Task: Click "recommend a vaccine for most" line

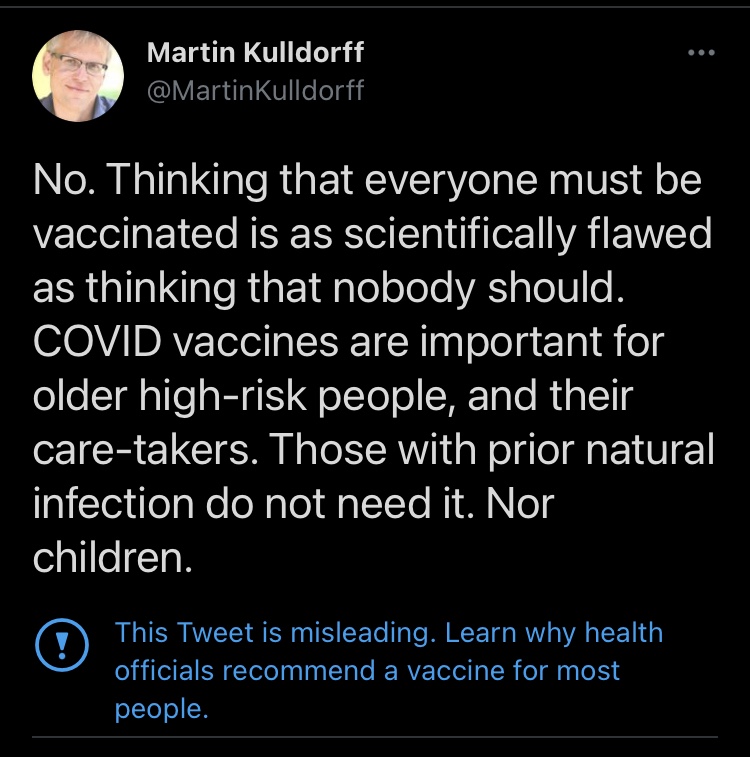Action: [367, 670]
